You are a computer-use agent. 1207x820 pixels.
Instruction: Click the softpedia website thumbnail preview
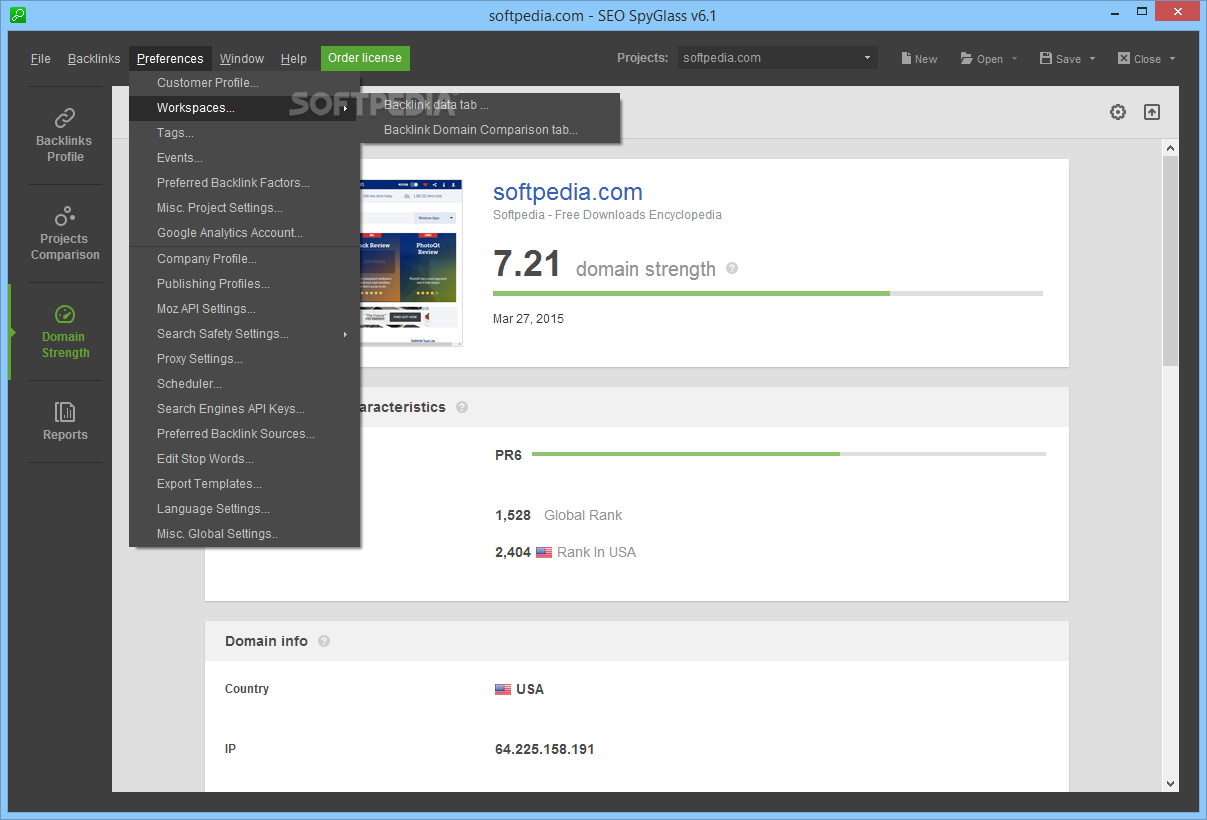pos(411,263)
